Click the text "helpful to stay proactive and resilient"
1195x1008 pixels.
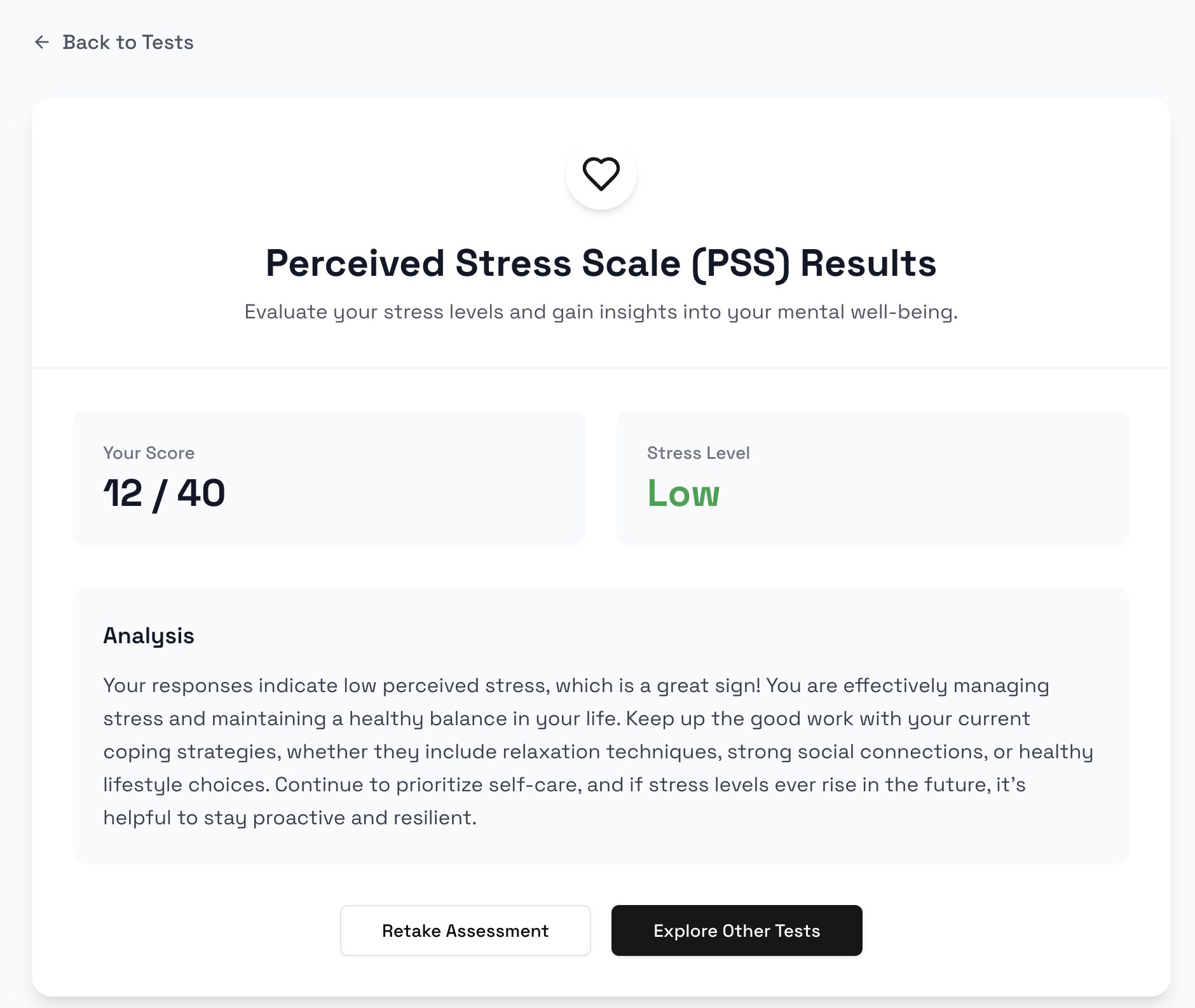click(x=289, y=818)
